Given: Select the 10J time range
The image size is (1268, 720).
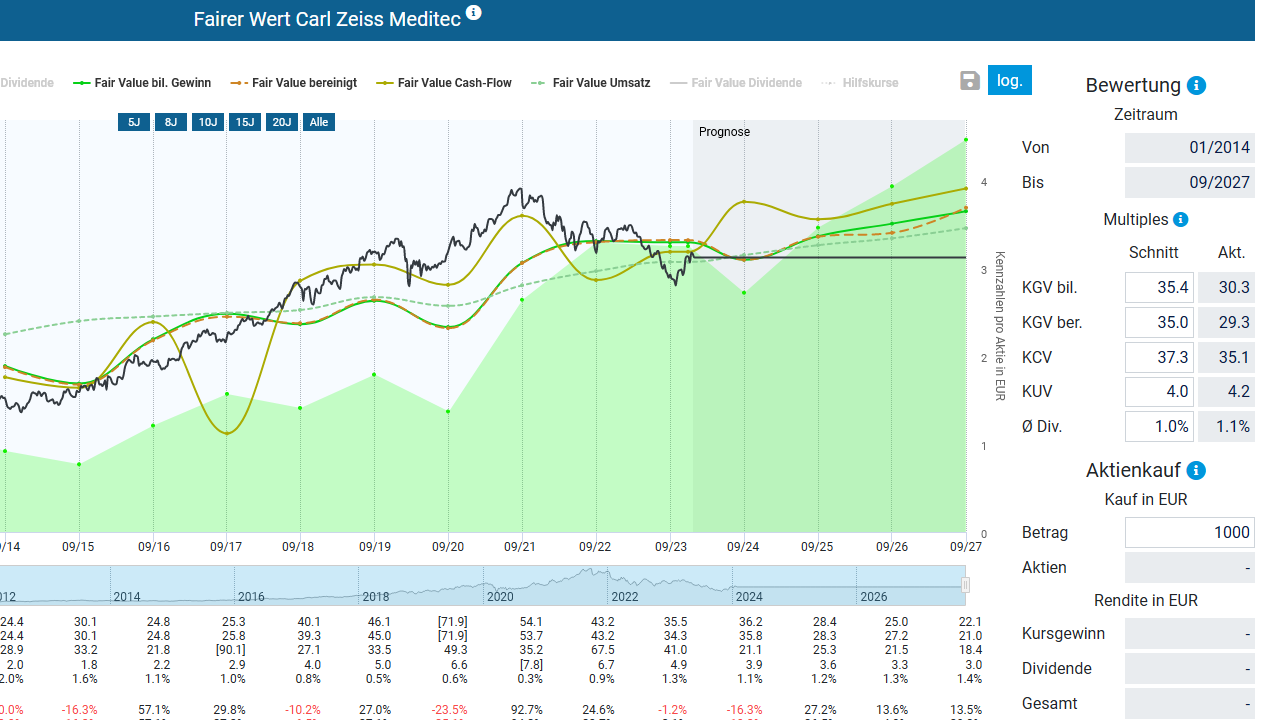Looking at the screenshot, I should point(208,122).
